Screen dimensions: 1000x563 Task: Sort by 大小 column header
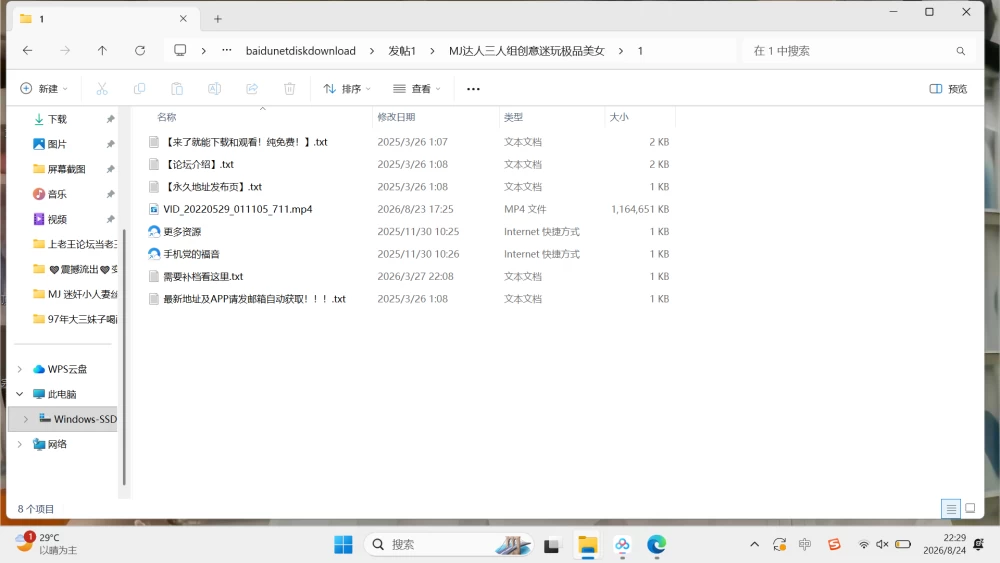click(619, 117)
